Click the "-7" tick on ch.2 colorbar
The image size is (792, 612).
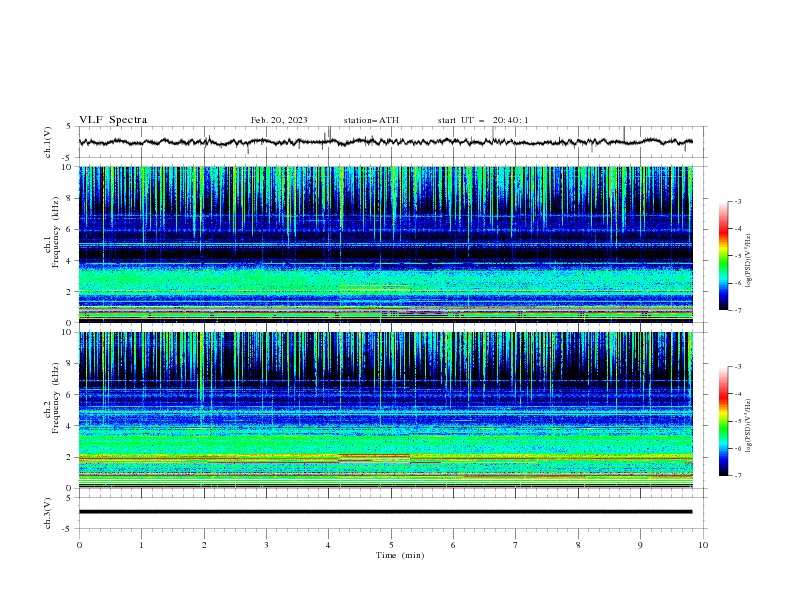[x=737, y=476]
